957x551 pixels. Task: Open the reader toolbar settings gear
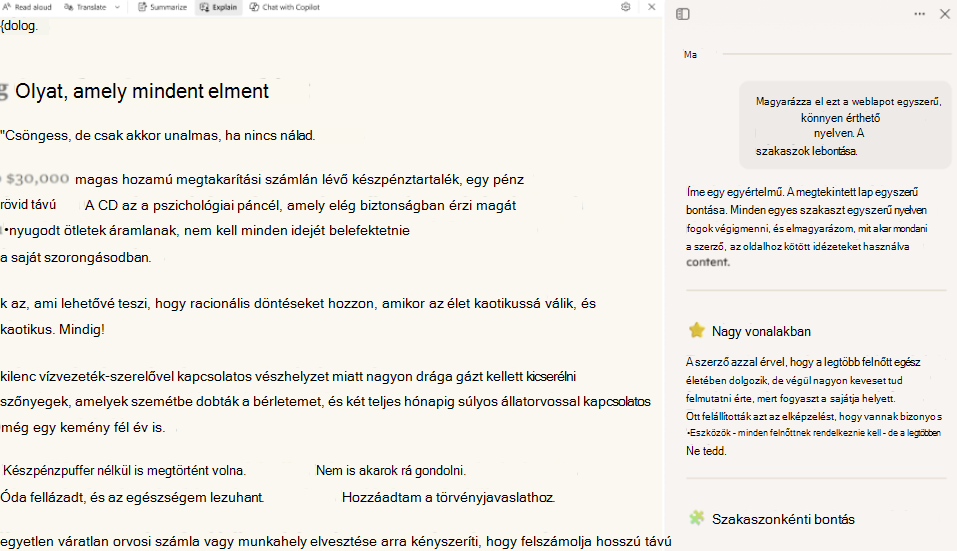[x=626, y=7]
